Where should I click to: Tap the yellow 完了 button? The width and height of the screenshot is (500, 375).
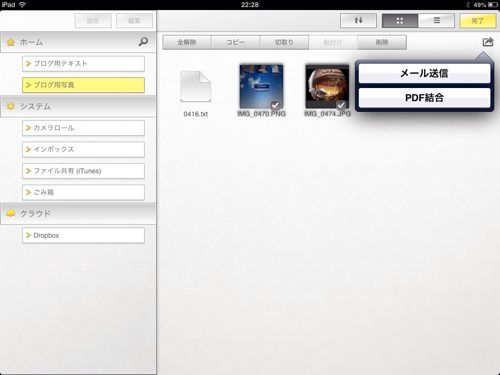(478, 21)
